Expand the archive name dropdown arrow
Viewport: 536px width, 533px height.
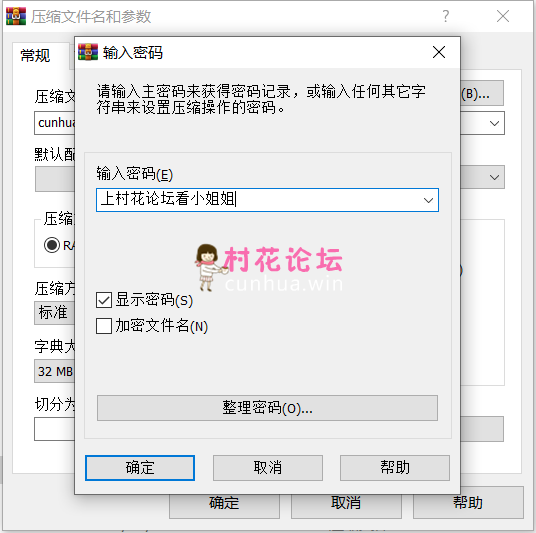tap(494, 123)
